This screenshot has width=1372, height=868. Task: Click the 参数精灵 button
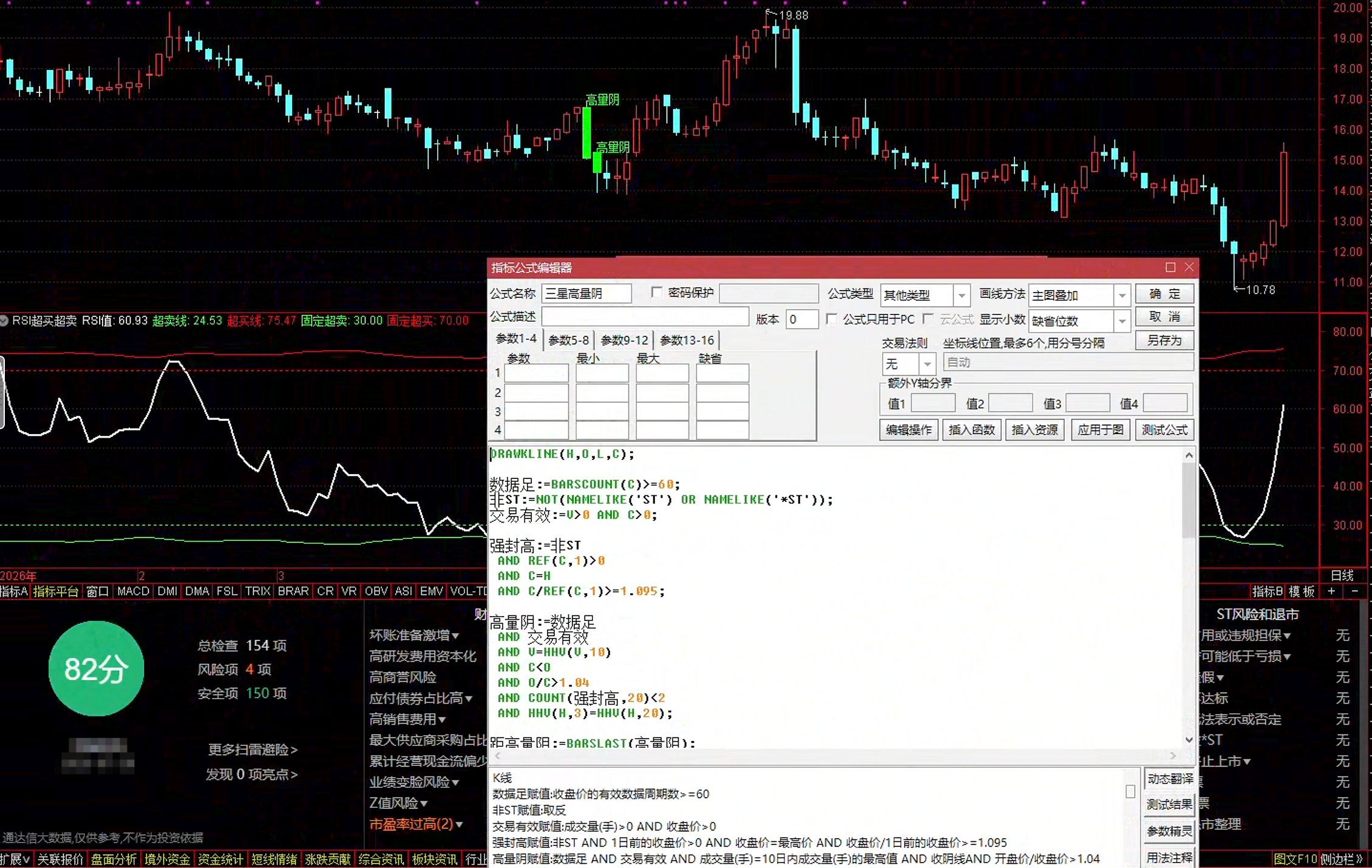(x=1169, y=832)
